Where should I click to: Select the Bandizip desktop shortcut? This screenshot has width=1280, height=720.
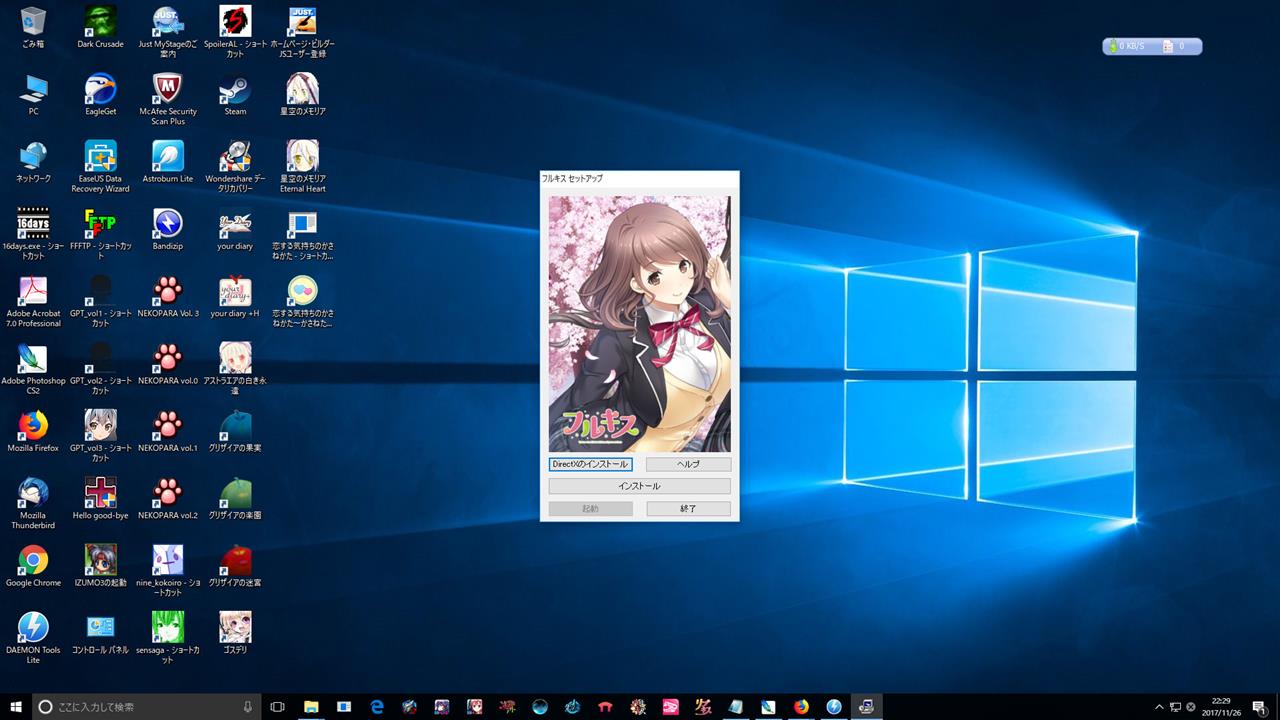(x=168, y=230)
